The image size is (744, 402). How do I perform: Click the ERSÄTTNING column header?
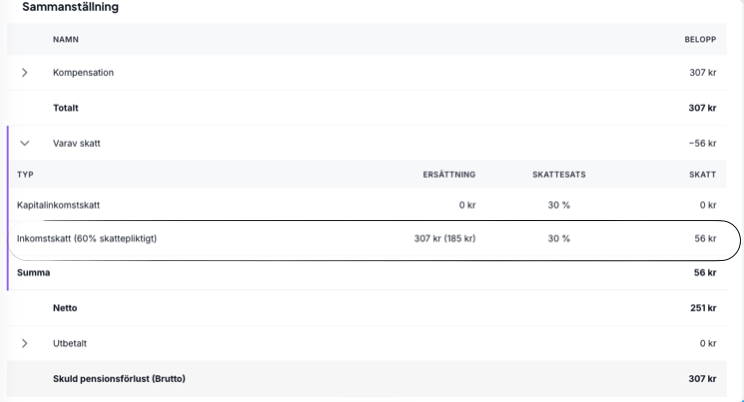(449, 174)
